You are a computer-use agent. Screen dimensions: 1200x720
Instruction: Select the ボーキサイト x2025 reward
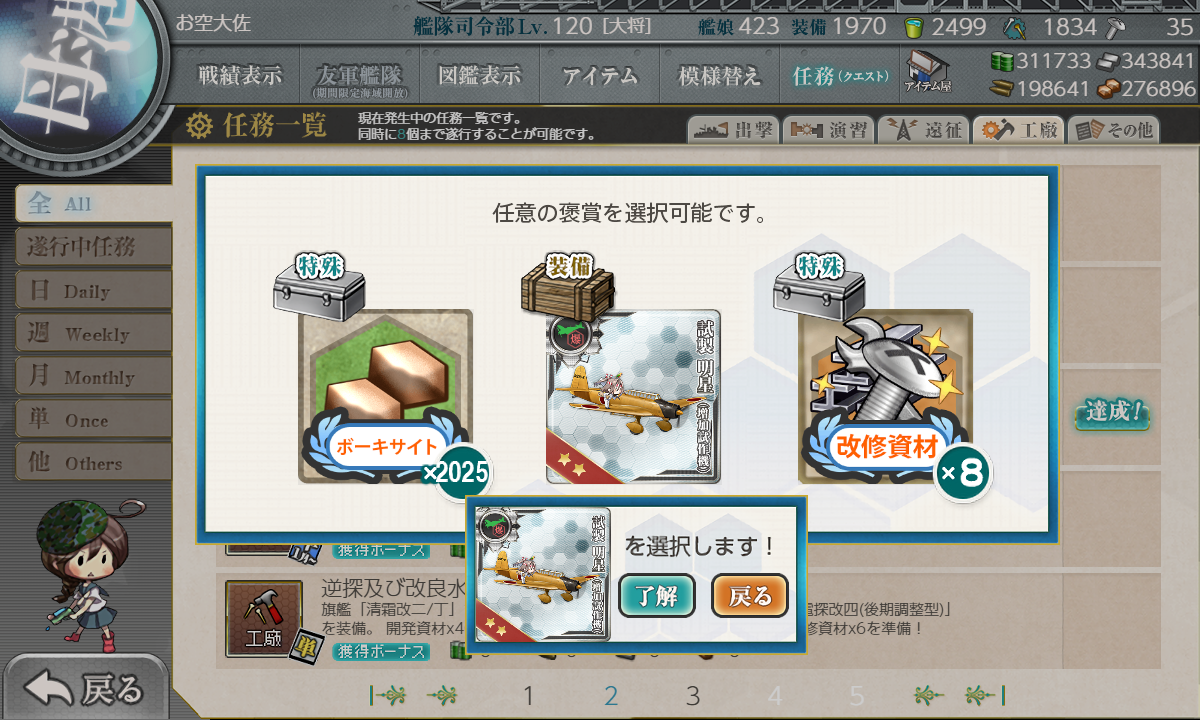[x=387, y=396]
